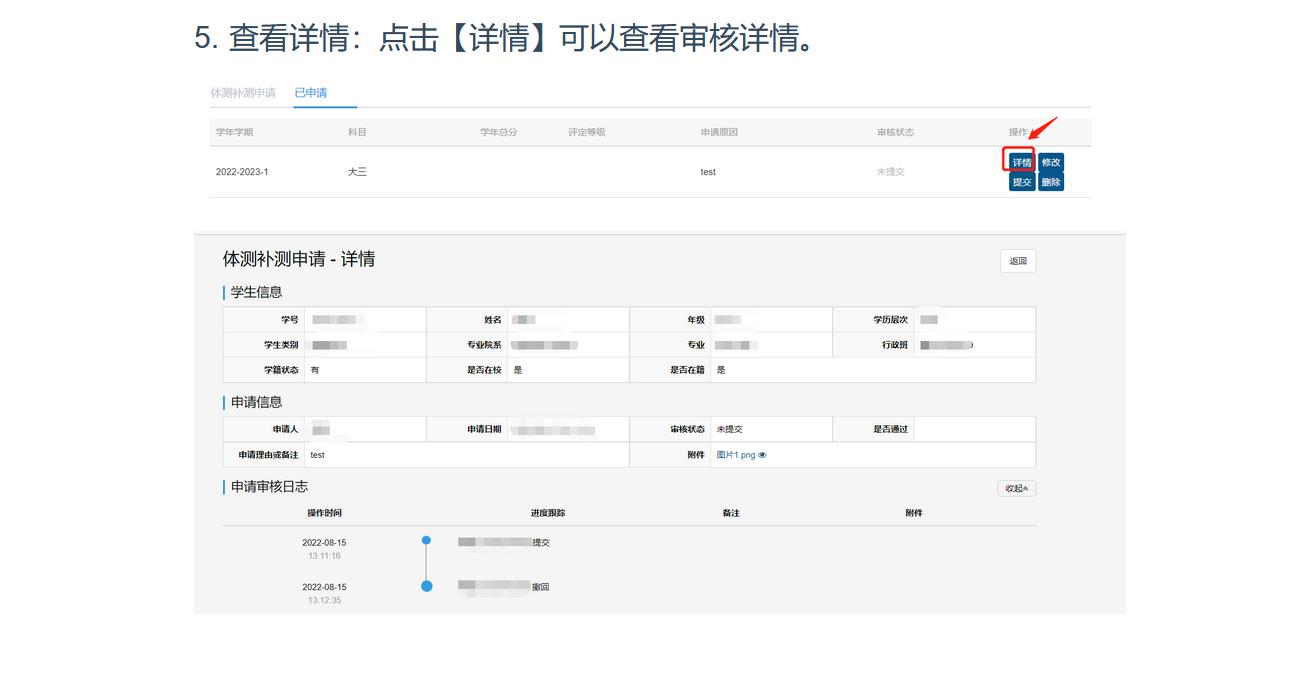This screenshot has height=684, width=1311.
Task: Click the timeline dot for the 提交 entry
Action: [426, 540]
